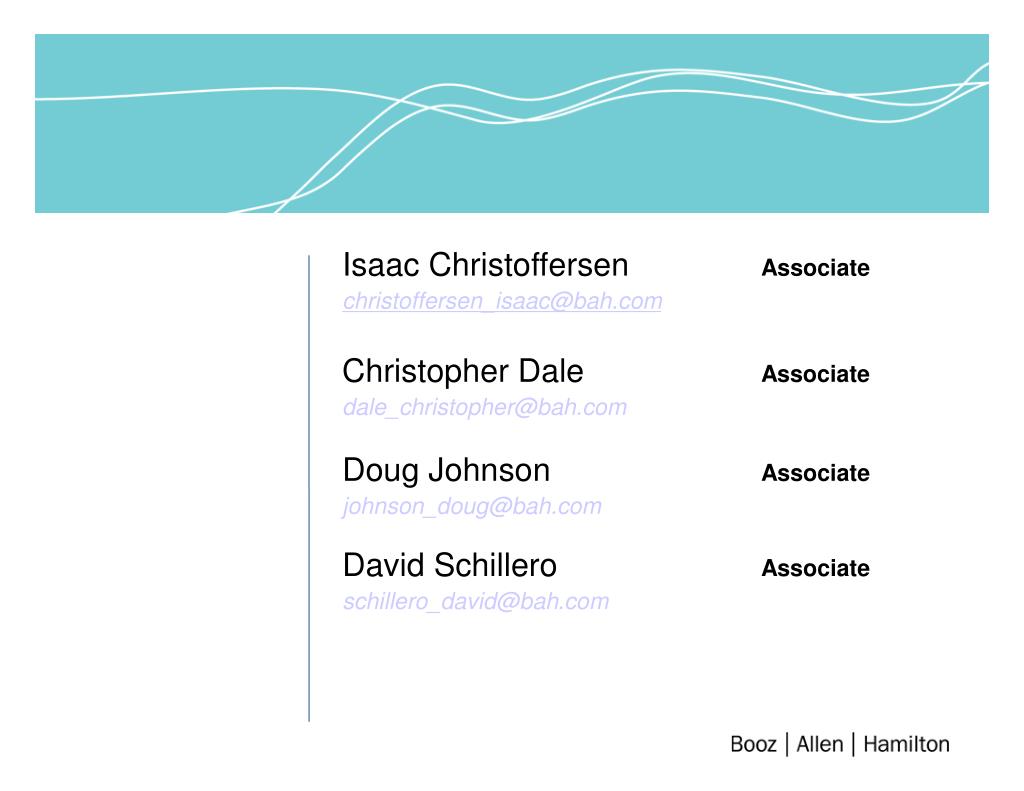Select the name David Schillero
The width and height of the screenshot is (1024, 791).
pyautogui.click(x=449, y=566)
